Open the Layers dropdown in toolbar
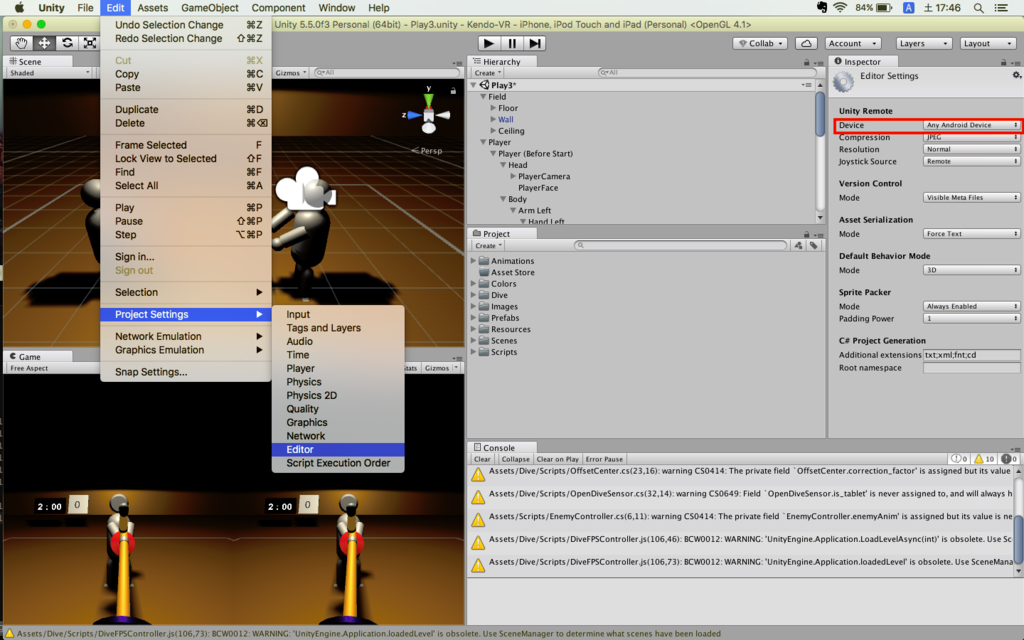Image resolution: width=1024 pixels, height=640 pixels. pyautogui.click(x=923, y=43)
